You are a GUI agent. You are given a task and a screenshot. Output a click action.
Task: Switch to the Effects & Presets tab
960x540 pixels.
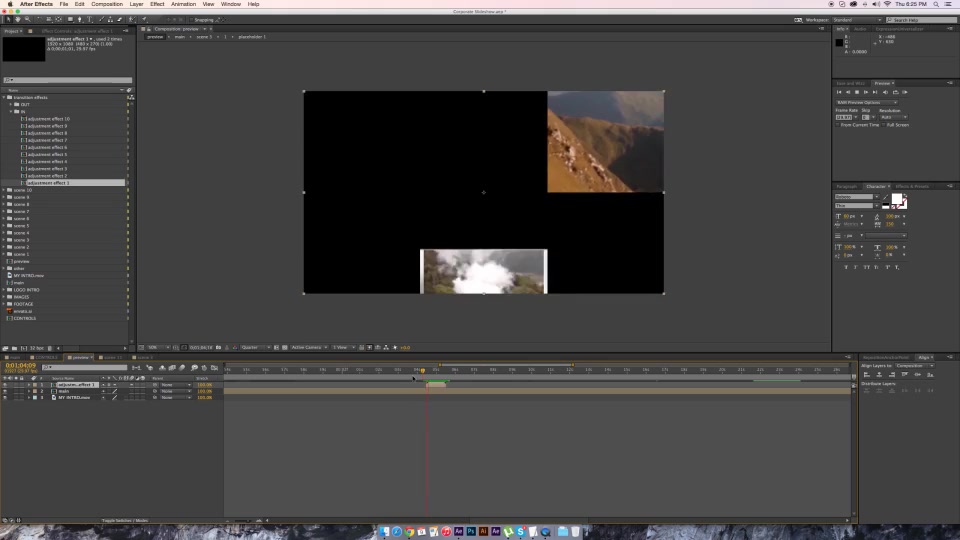point(912,186)
